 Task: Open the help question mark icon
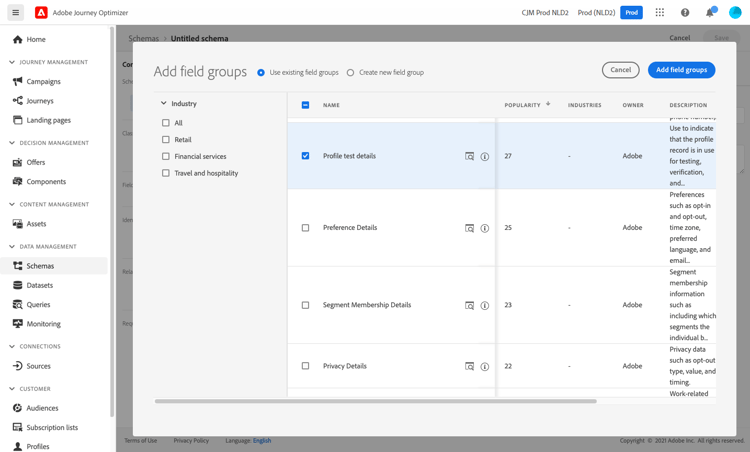(685, 13)
